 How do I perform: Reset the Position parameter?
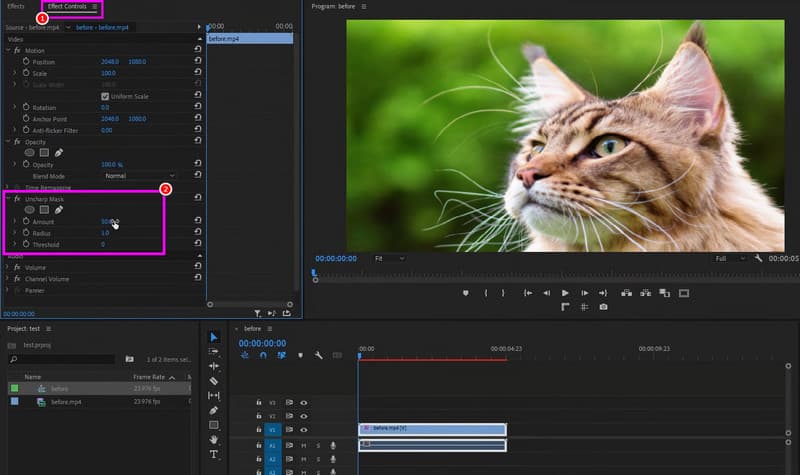(197, 60)
